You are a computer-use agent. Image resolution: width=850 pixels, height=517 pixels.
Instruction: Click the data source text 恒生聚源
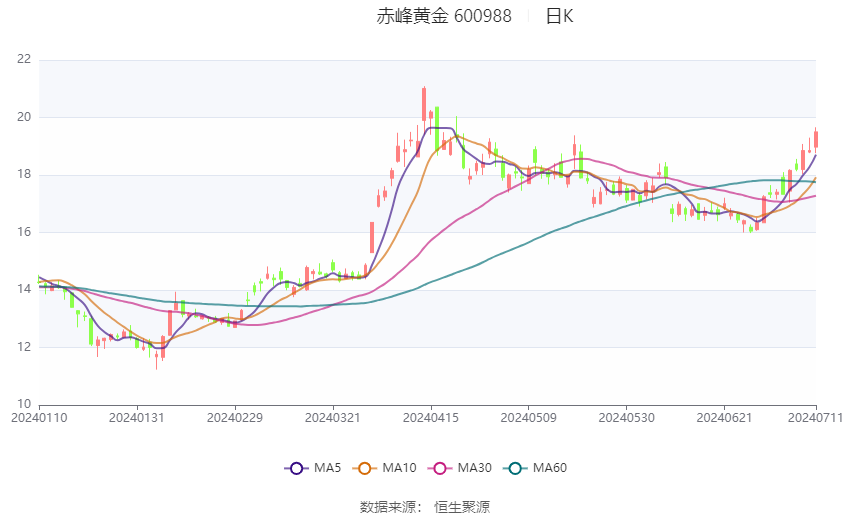click(x=462, y=507)
